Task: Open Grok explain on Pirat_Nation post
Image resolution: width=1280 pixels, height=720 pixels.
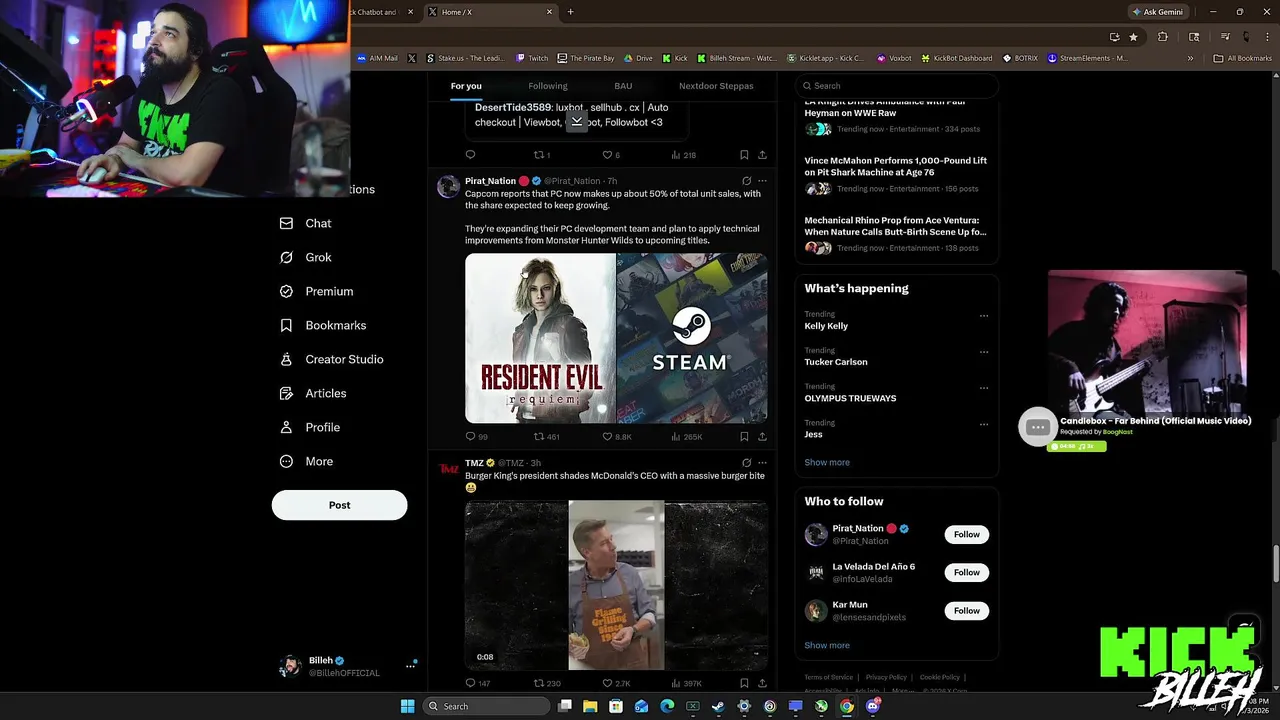Action: [746, 181]
